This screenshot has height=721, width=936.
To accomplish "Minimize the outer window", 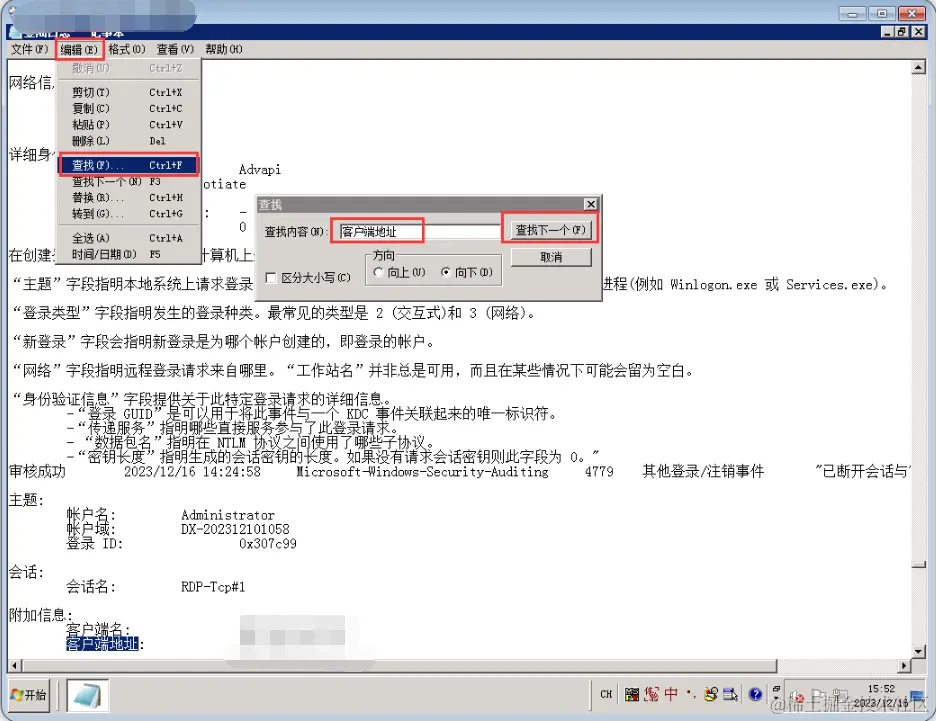I will point(852,13).
